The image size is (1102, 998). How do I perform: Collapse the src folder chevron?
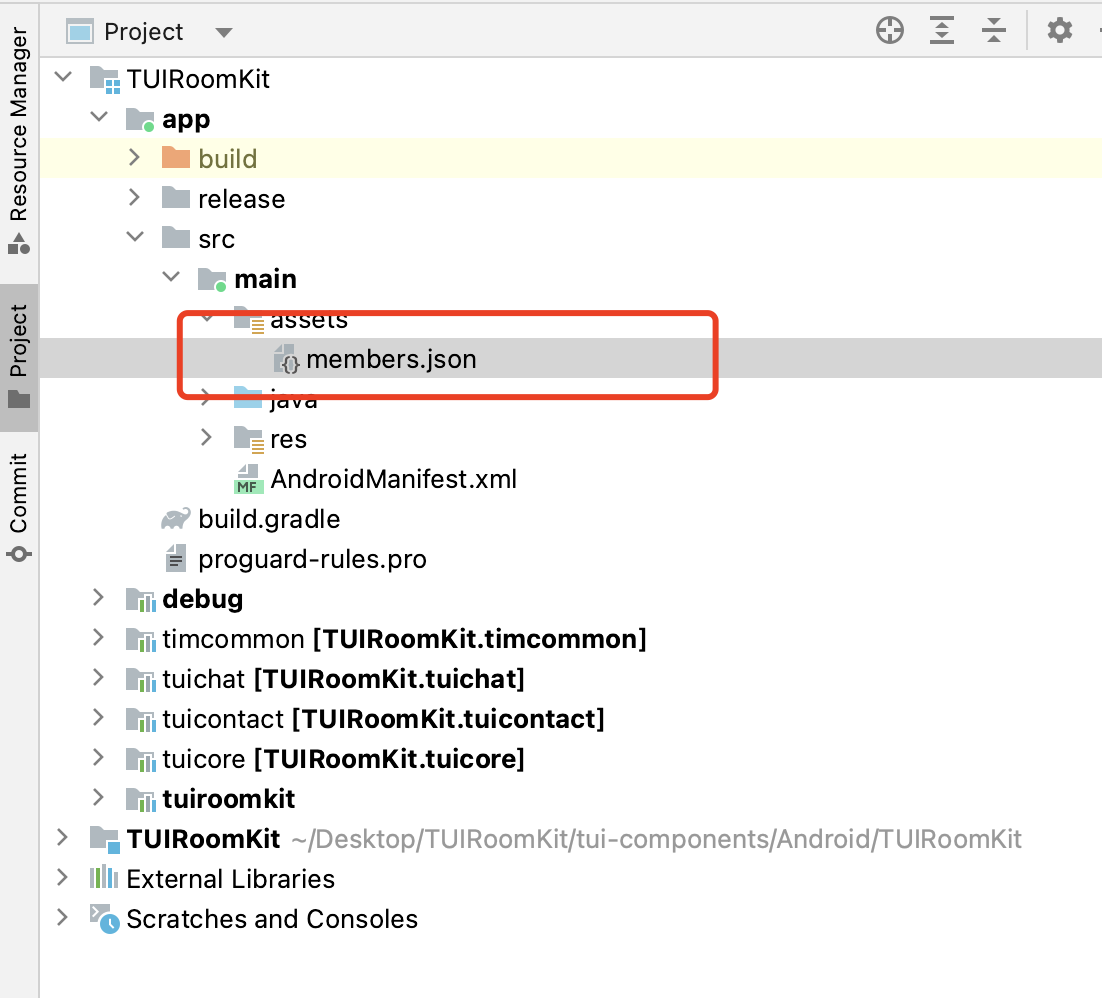pos(135,237)
